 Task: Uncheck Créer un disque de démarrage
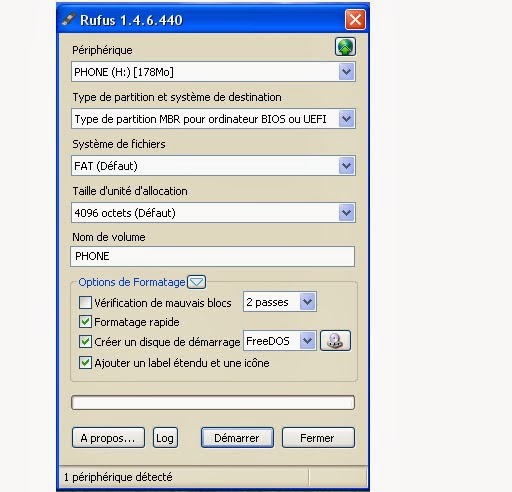point(85,342)
